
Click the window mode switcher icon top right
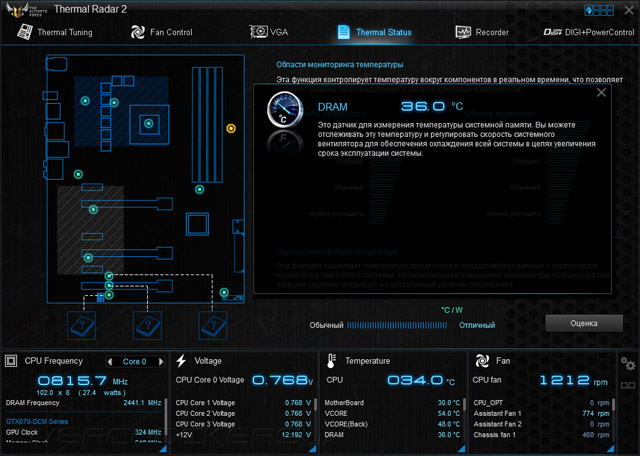(599, 10)
